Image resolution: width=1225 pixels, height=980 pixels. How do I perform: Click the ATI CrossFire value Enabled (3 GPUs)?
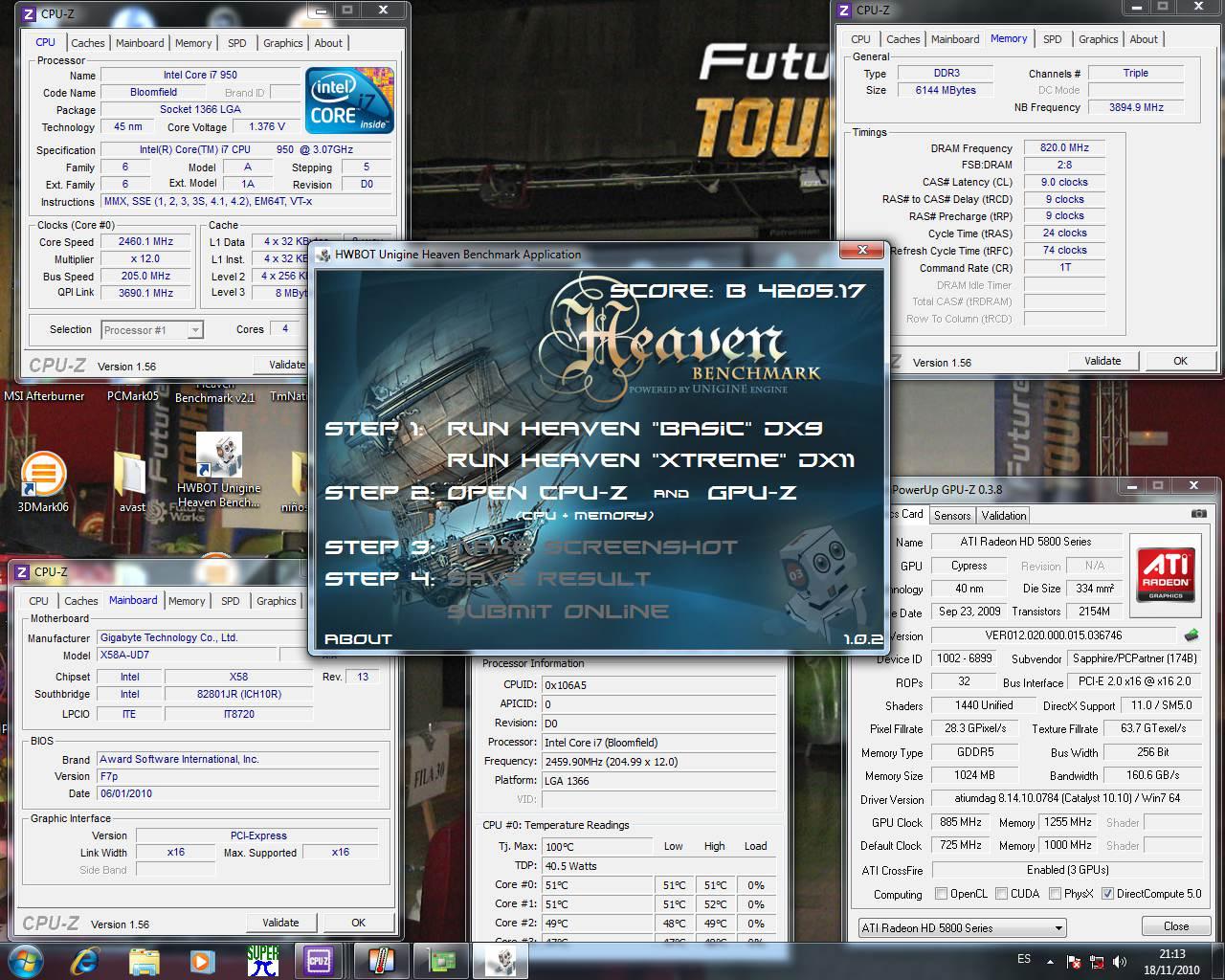[x=1067, y=870]
